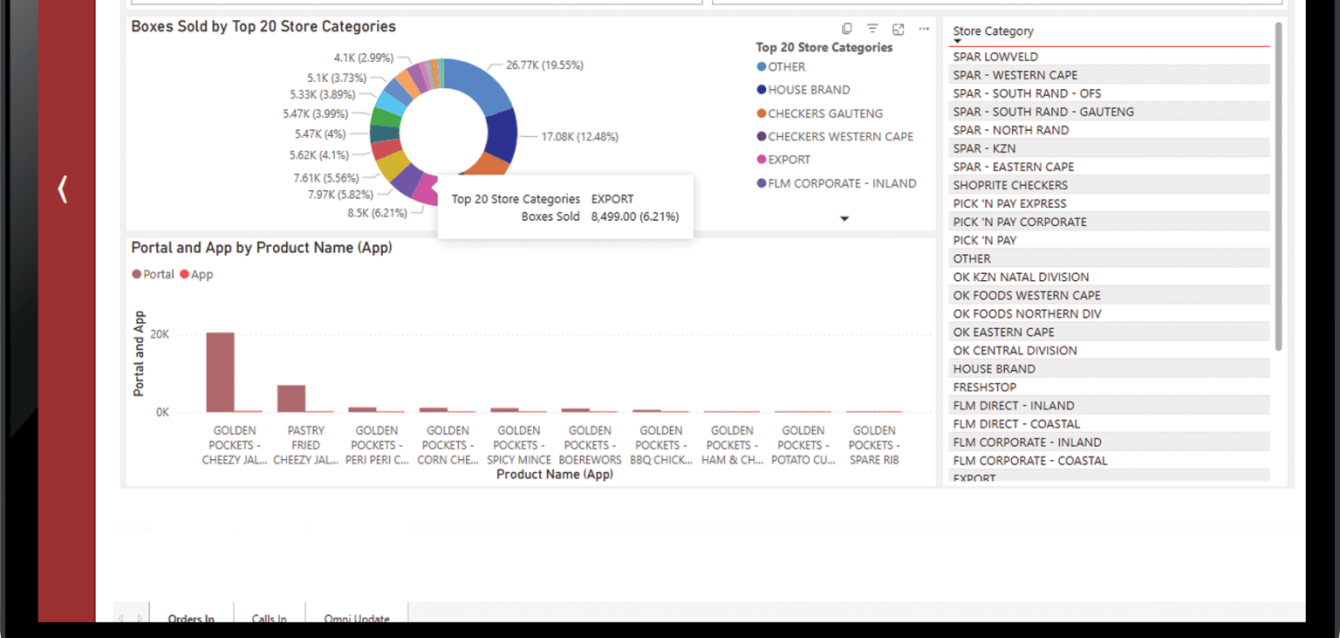Select SPAR - NORTH RAND row

1109,130
